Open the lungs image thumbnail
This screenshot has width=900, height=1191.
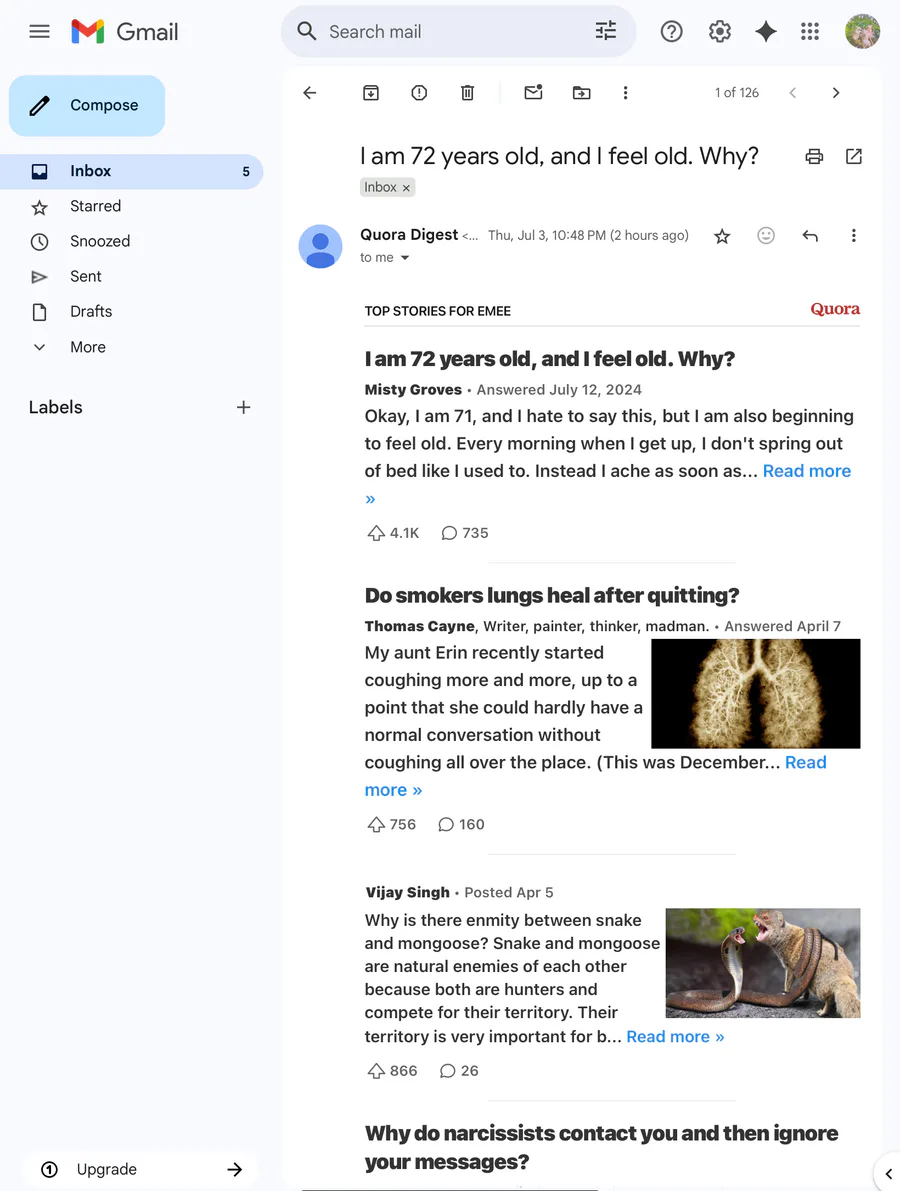coord(756,693)
